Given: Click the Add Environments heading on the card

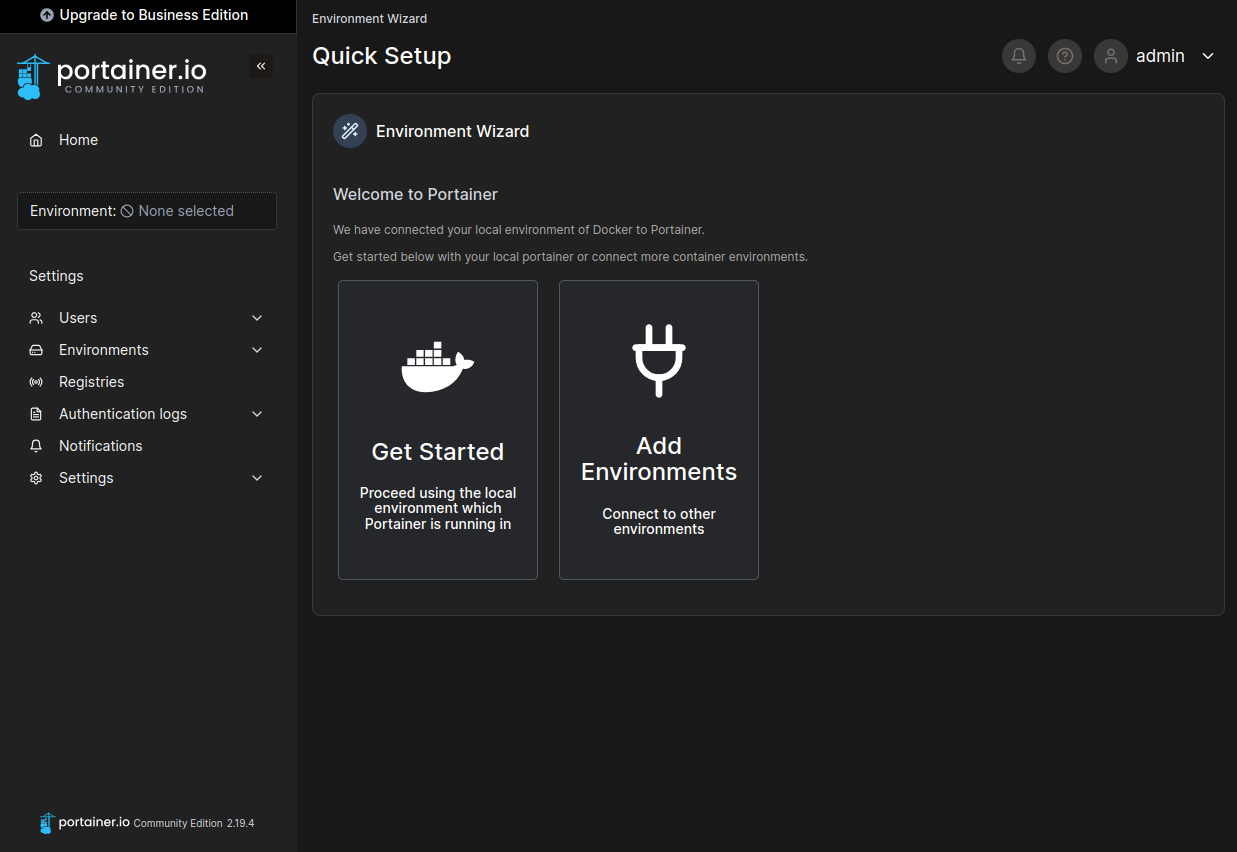Looking at the screenshot, I should [659, 459].
